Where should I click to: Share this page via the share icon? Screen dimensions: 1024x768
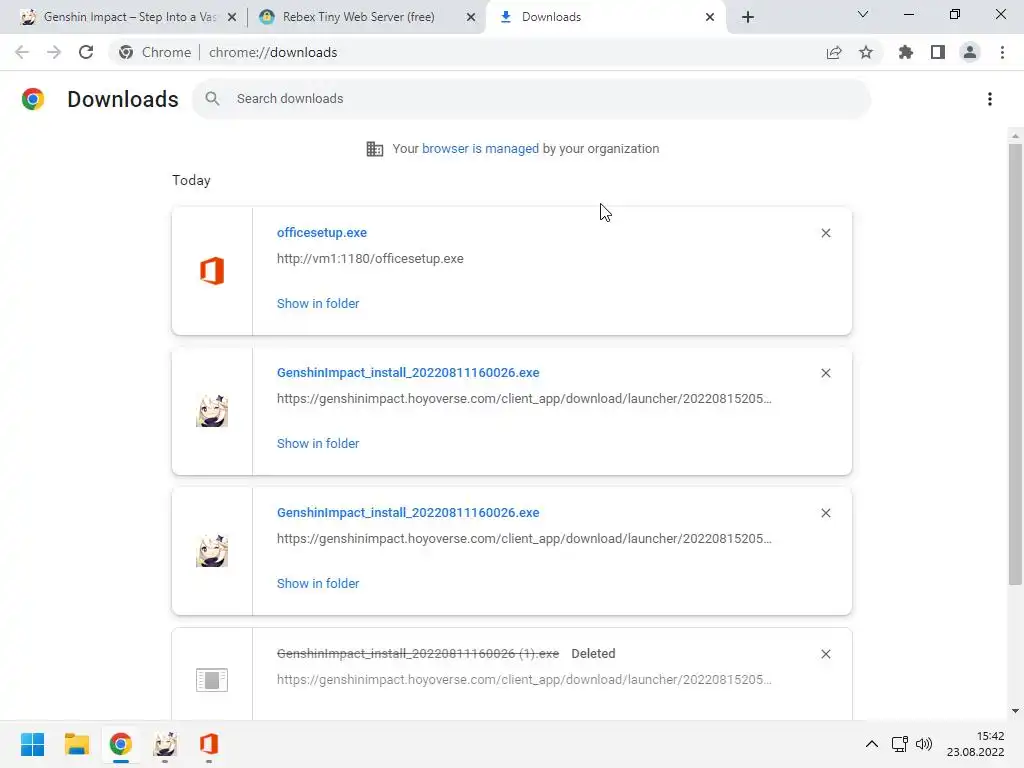pyautogui.click(x=834, y=52)
